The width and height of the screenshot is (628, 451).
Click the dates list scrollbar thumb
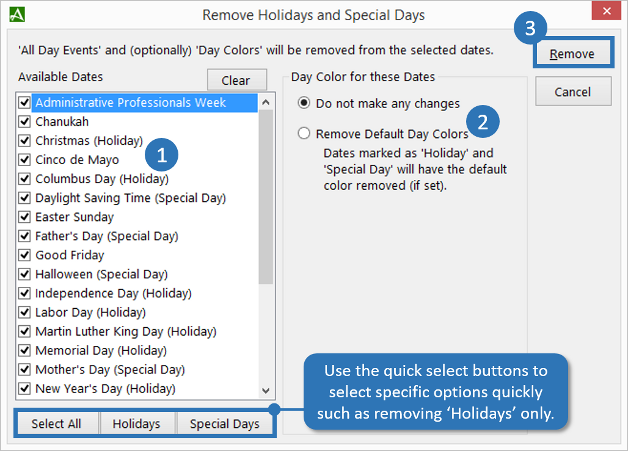pyautogui.click(x=266, y=197)
